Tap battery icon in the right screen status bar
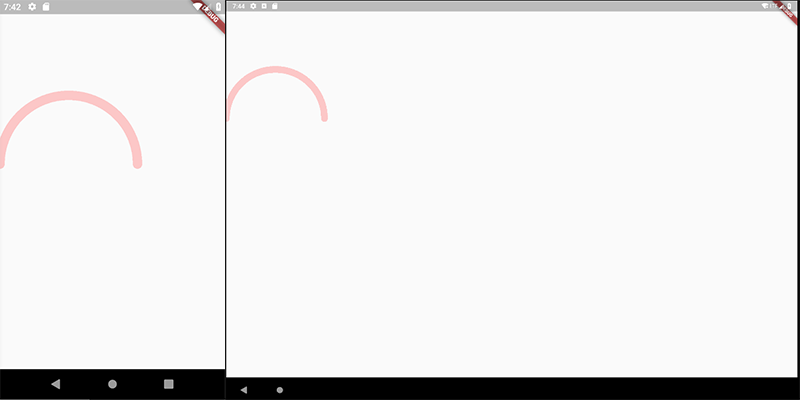Viewport: 800px width, 400px height. 788,6
